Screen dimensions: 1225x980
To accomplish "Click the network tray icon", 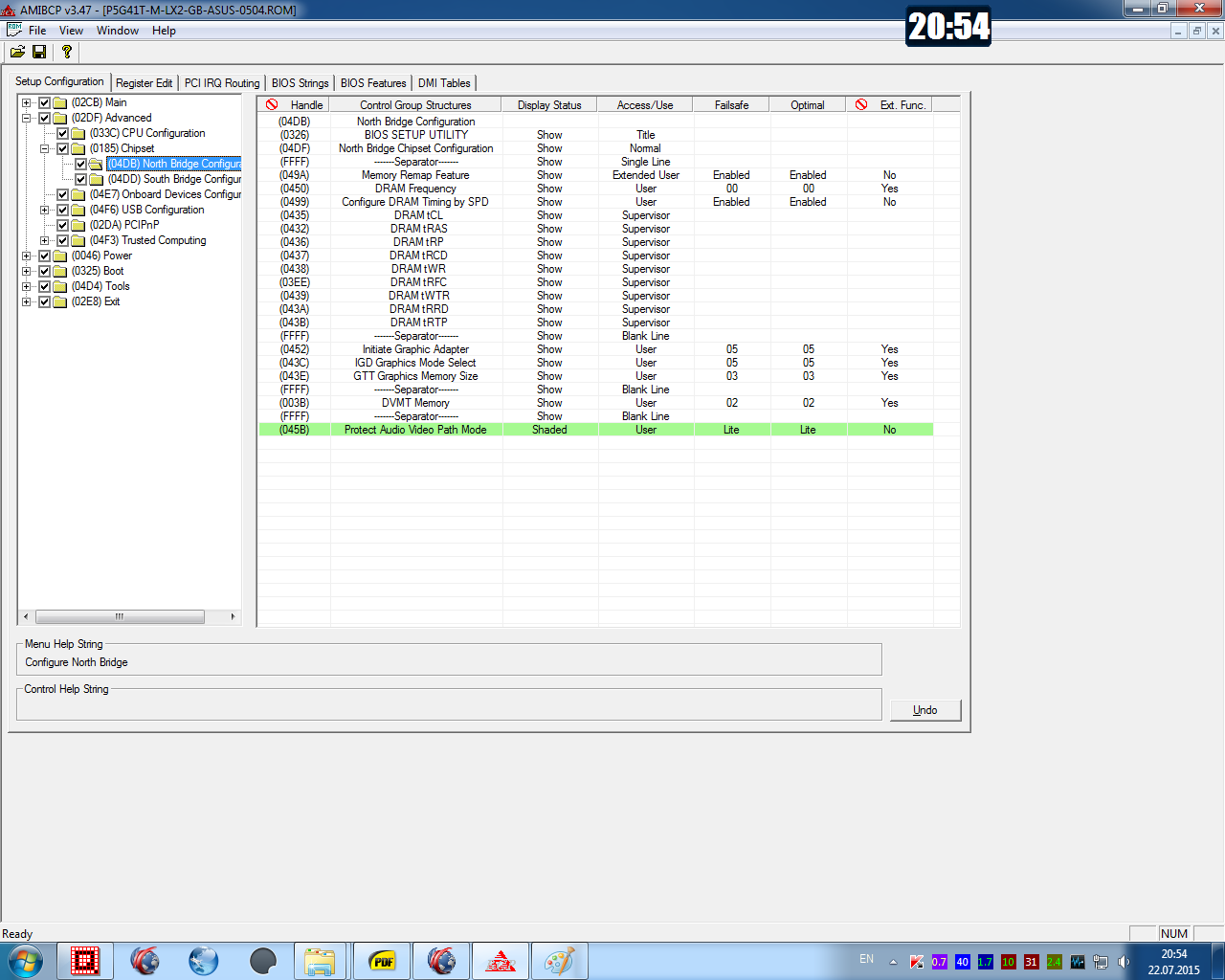I will (x=1101, y=962).
